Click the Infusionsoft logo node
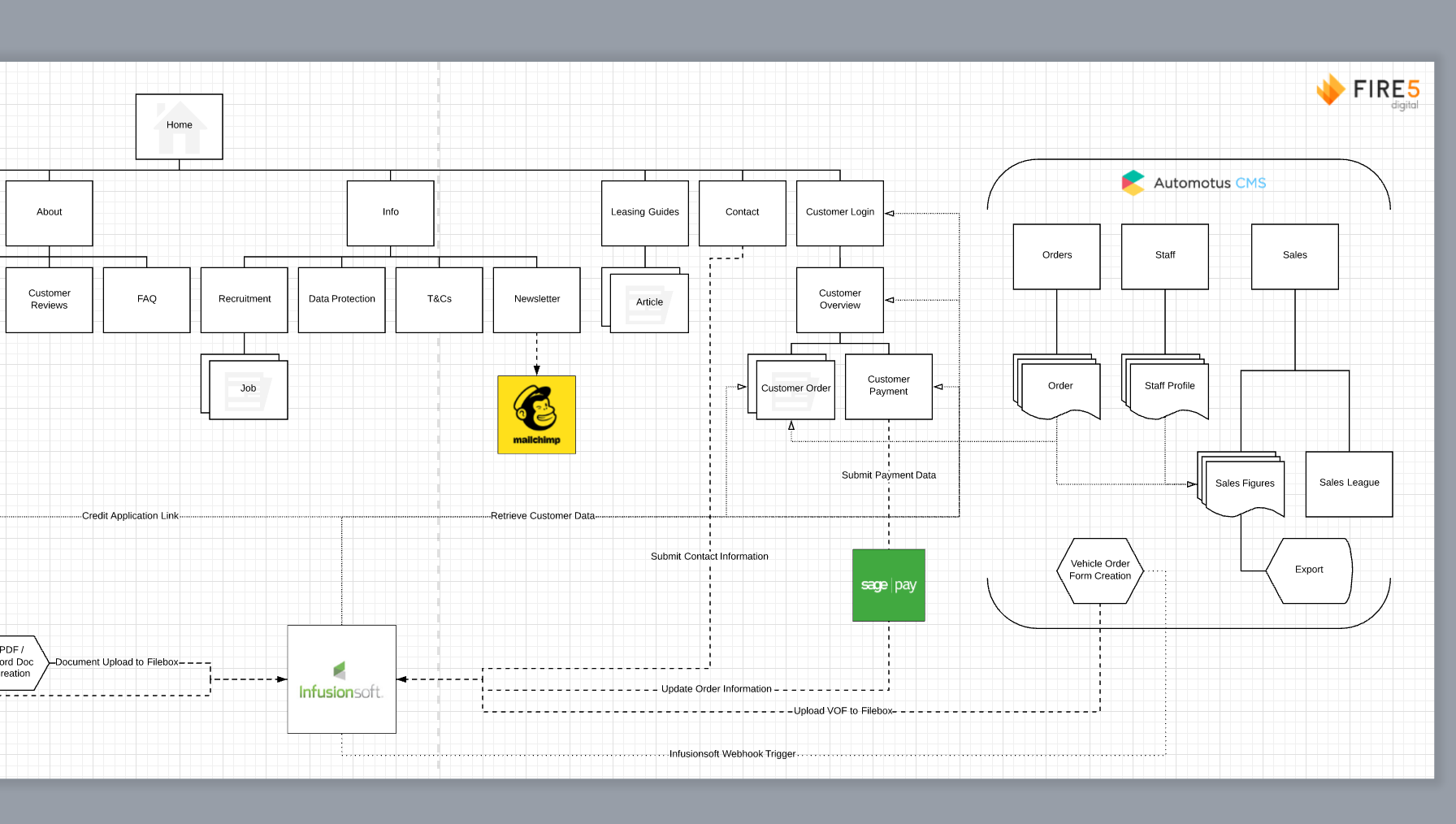Screen dimensions: 1456x824 [340, 679]
